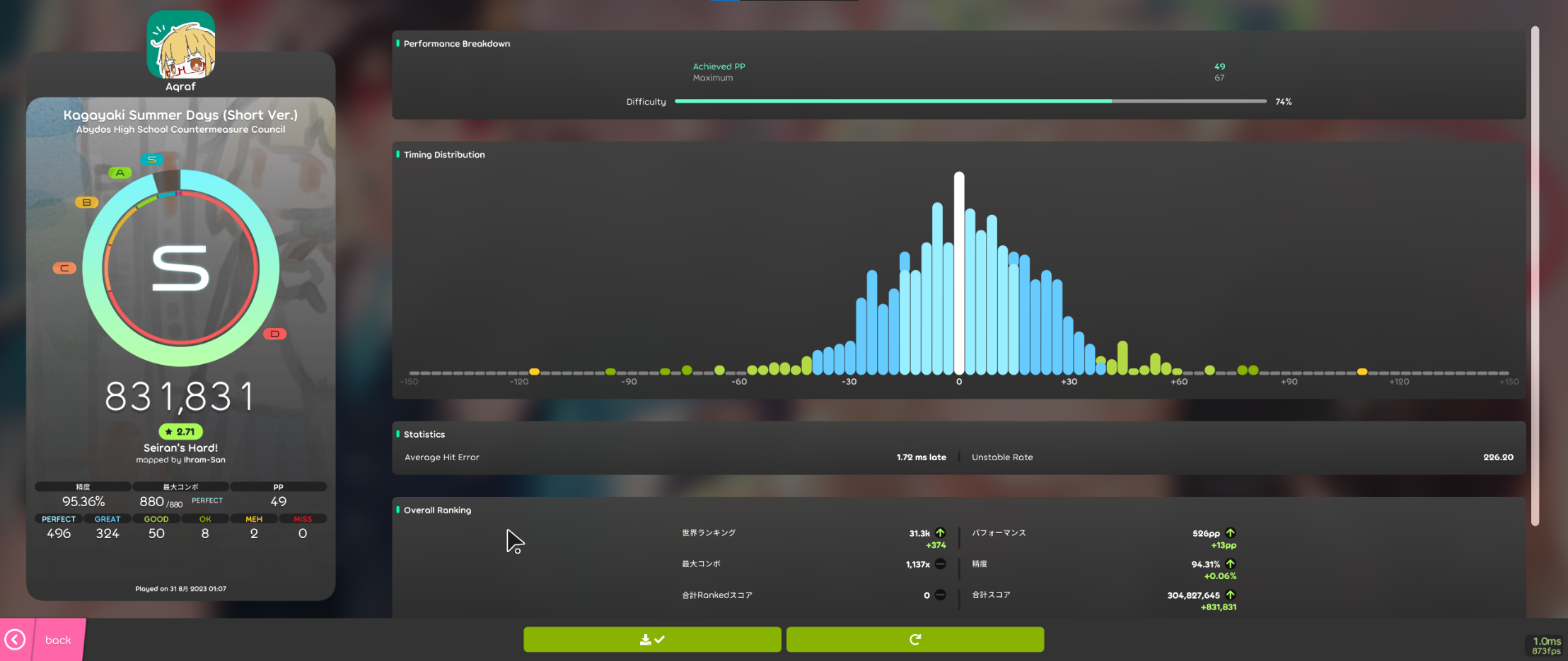This screenshot has height=661, width=1568.
Task: Click the world ranking up arrow
Action: [x=940, y=533]
